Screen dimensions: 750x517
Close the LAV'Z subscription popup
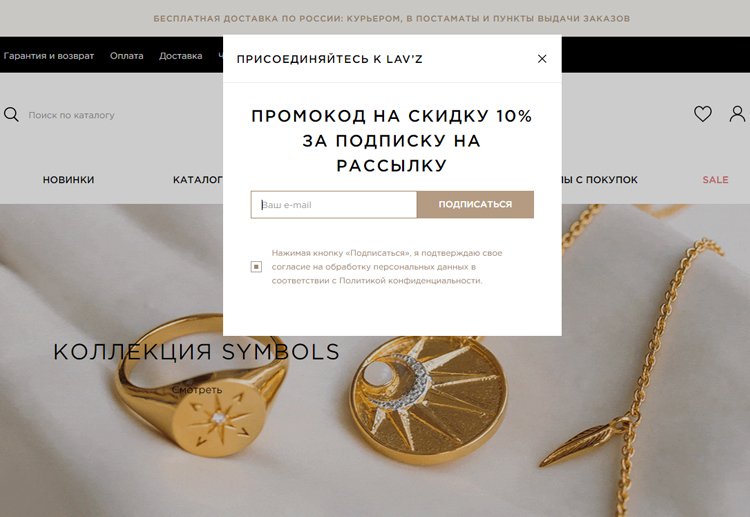(542, 59)
